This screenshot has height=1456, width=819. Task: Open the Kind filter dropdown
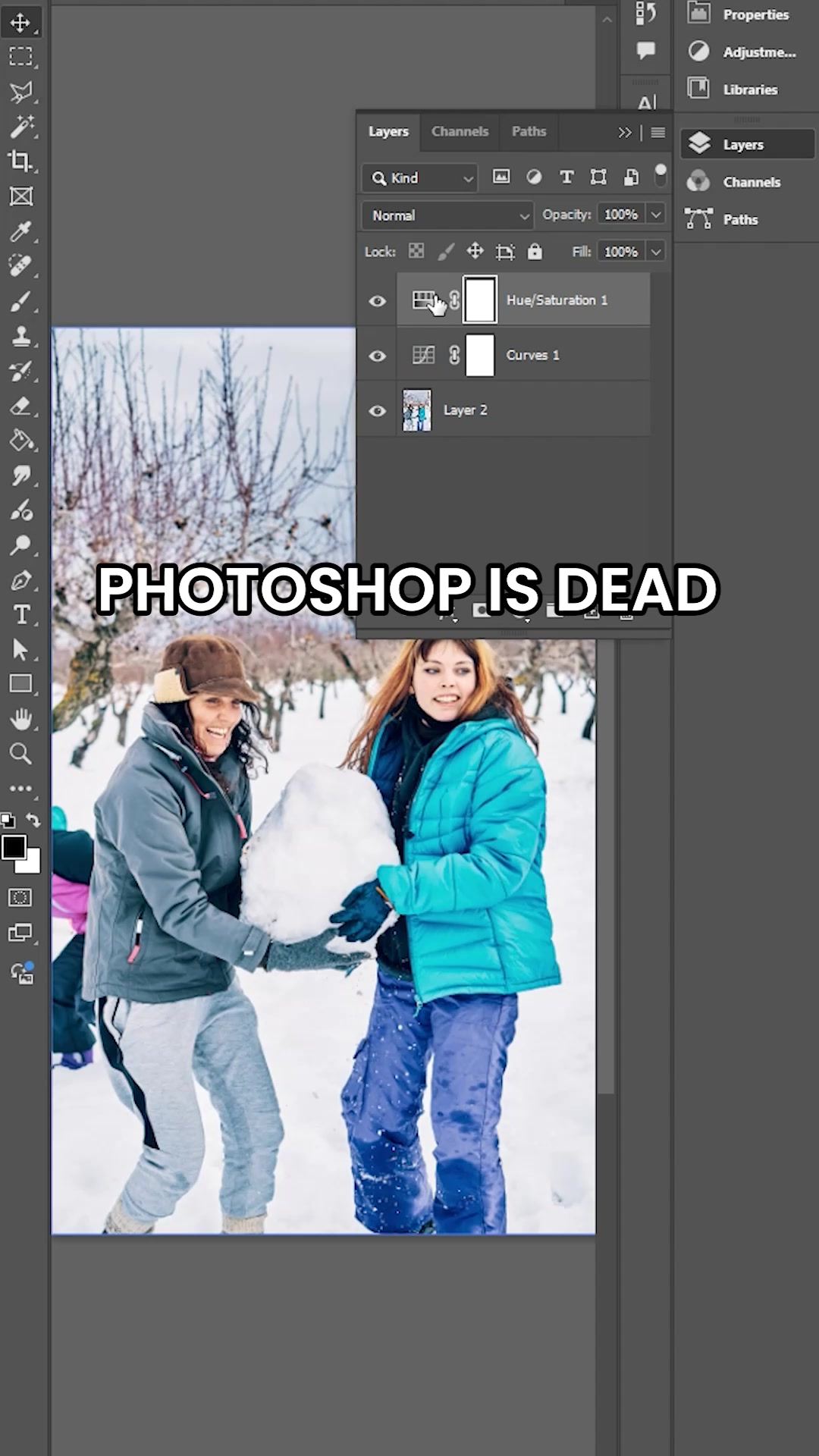tap(420, 178)
